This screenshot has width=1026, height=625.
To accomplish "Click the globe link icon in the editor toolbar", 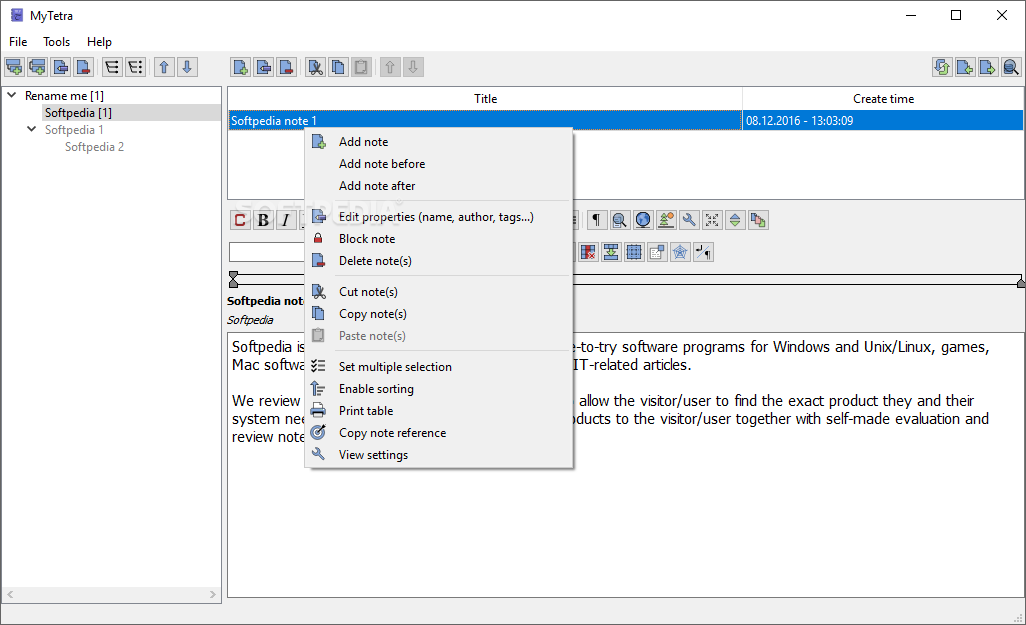I will coord(643,220).
